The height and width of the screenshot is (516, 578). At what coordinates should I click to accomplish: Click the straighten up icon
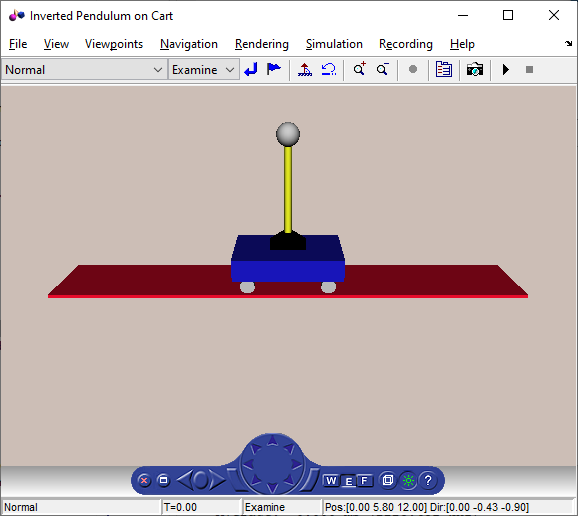304,69
